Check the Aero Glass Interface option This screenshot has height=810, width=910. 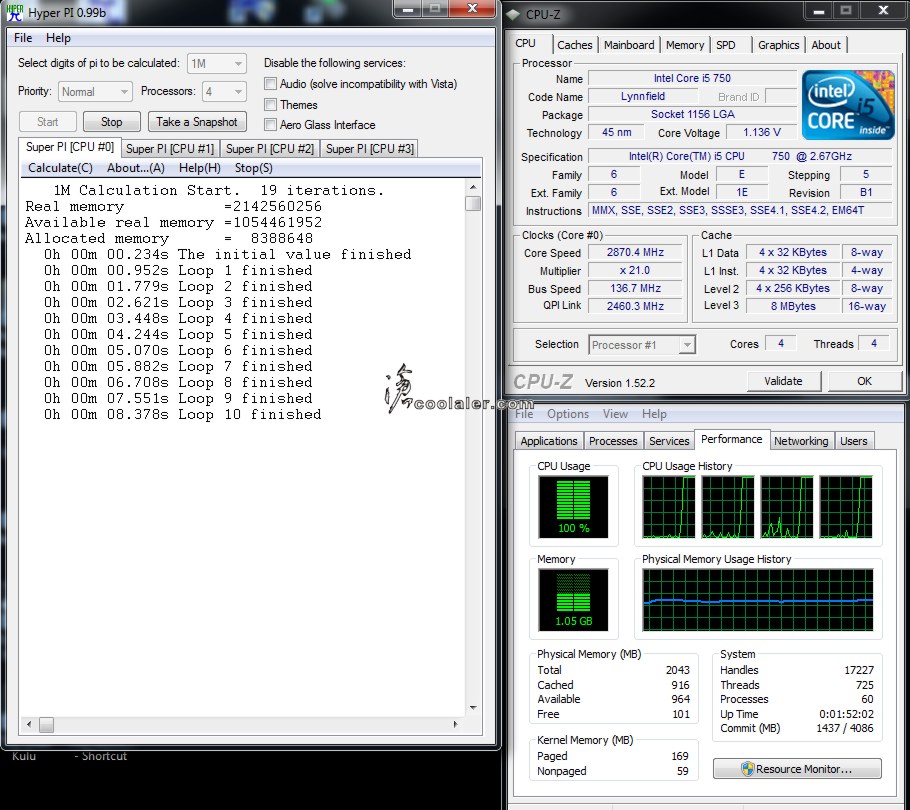(x=270, y=125)
